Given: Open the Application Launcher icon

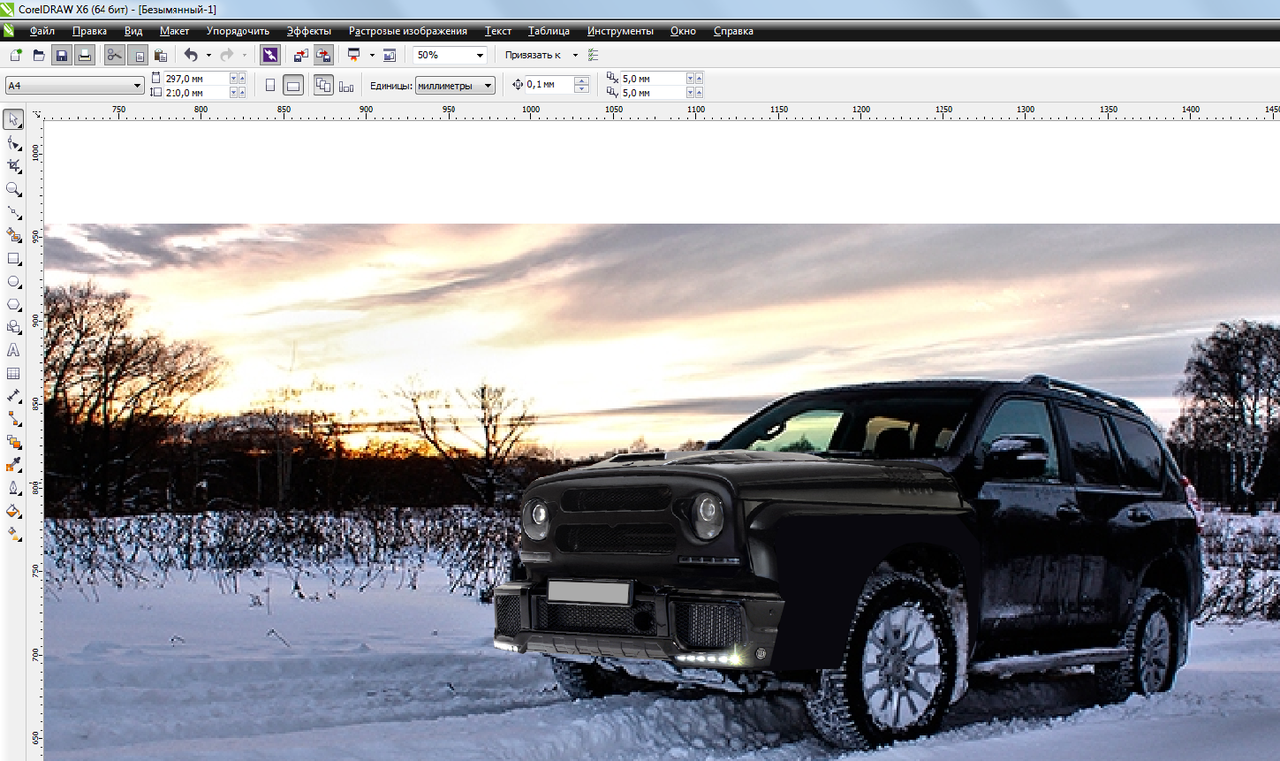Looking at the screenshot, I should (353, 55).
